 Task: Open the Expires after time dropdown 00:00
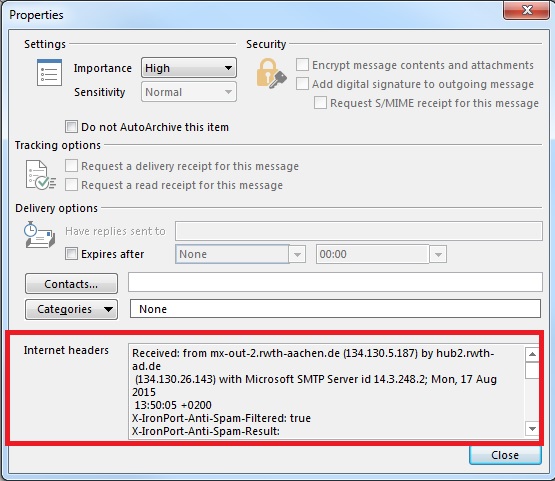pyautogui.click(x=438, y=254)
